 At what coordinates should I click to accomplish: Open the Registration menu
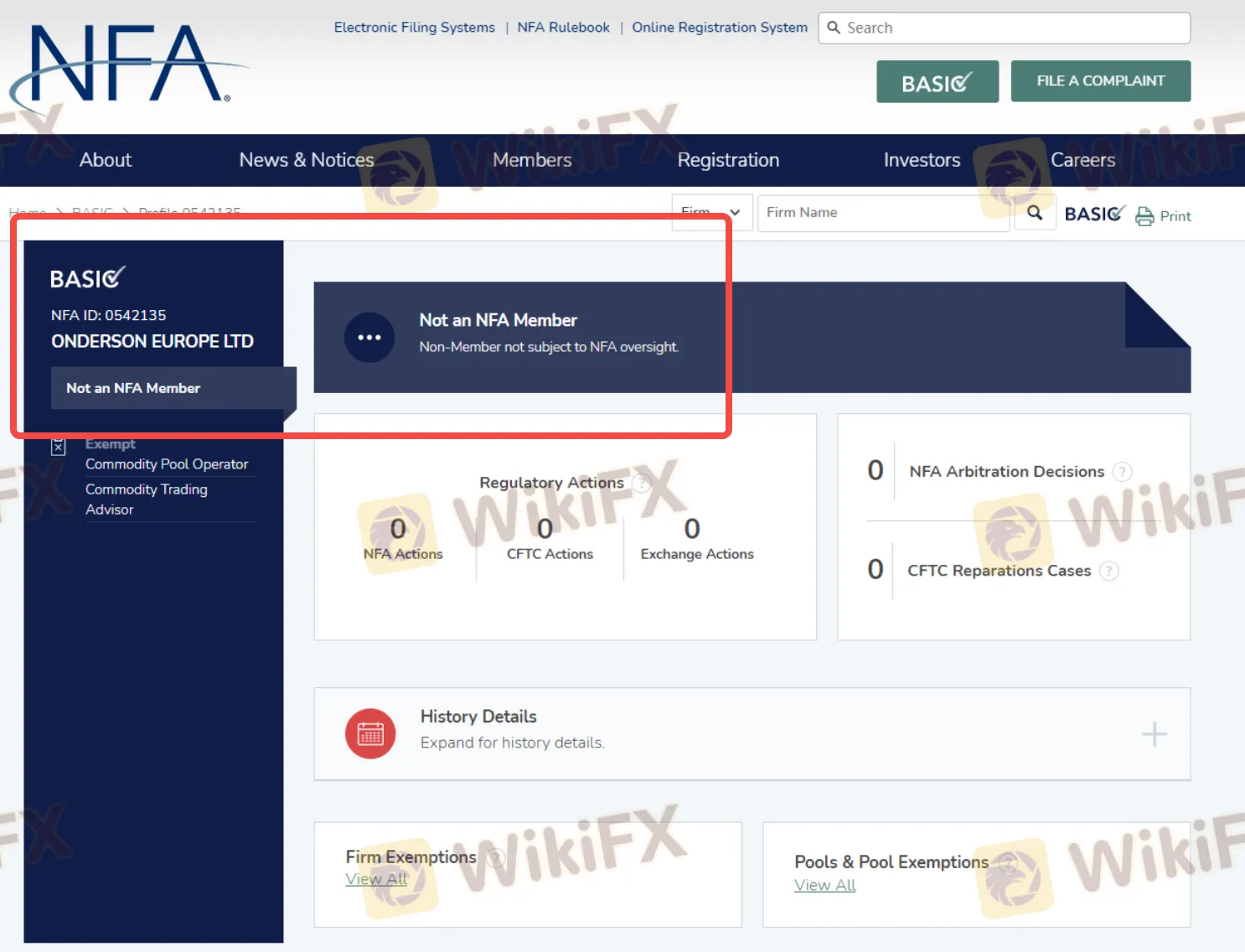(728, 160)
